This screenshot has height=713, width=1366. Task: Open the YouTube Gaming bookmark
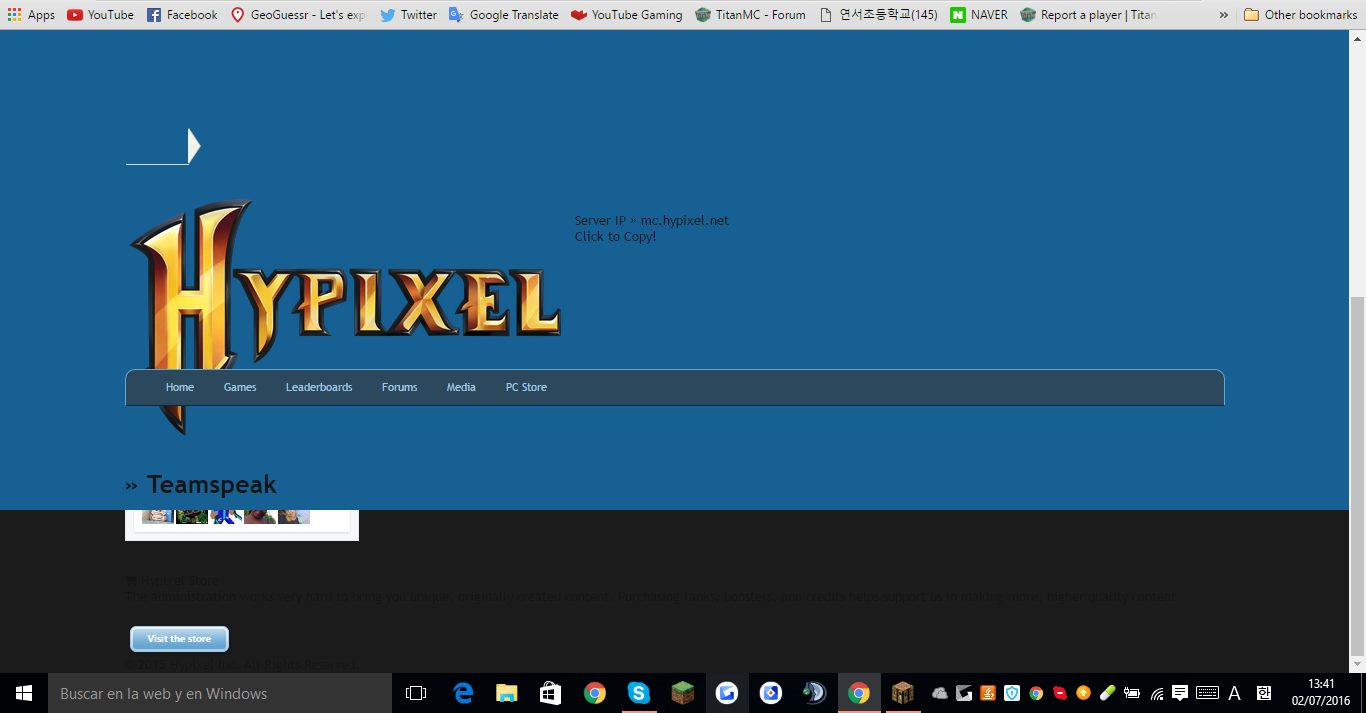pyautogui.click(x=627, y=15)
